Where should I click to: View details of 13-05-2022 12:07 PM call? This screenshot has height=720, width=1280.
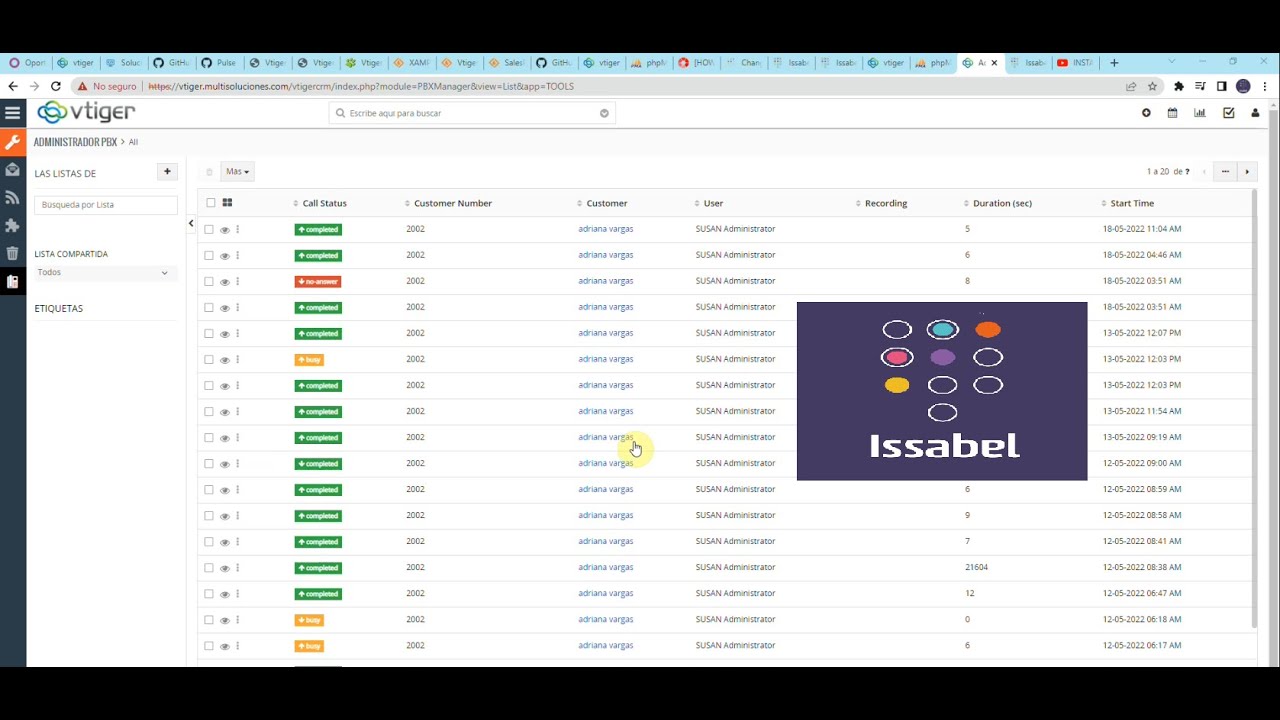[224, 334]
